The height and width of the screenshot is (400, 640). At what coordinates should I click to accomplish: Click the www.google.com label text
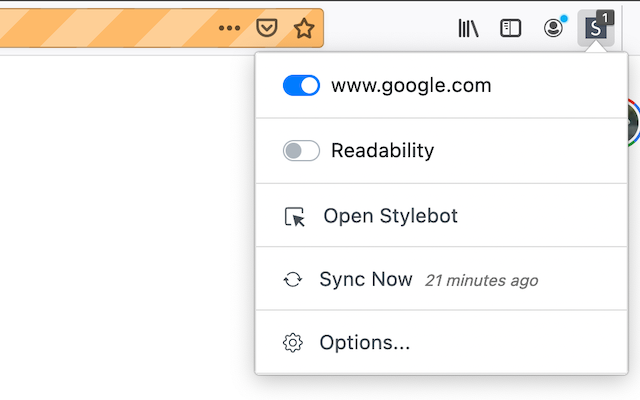[411, 86]
